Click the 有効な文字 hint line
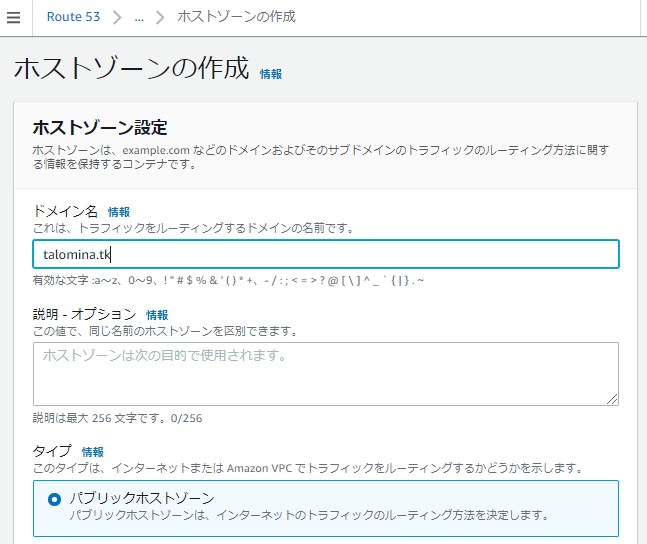The height and width of the screenshot is (544, 647). (x=228, y=281)
